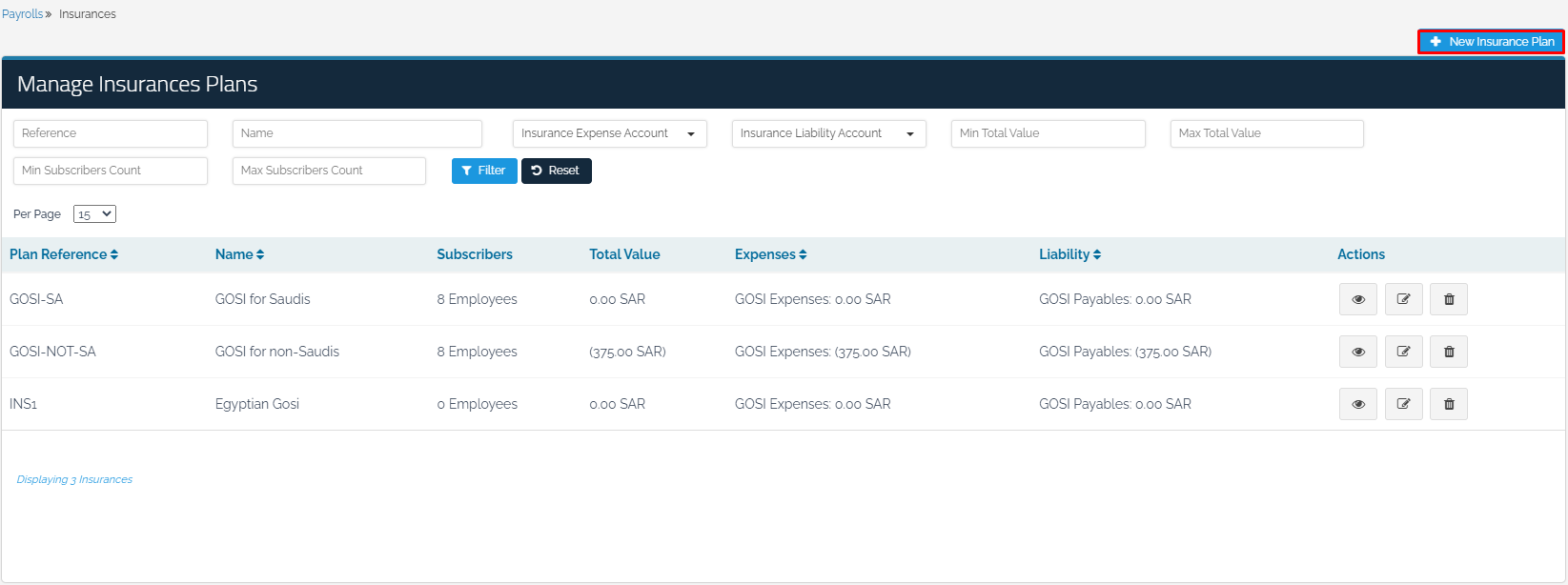Screen dimensions: 1568x585
Task: Go to Payrolls breadcrumb link
Action: [22, 14]
